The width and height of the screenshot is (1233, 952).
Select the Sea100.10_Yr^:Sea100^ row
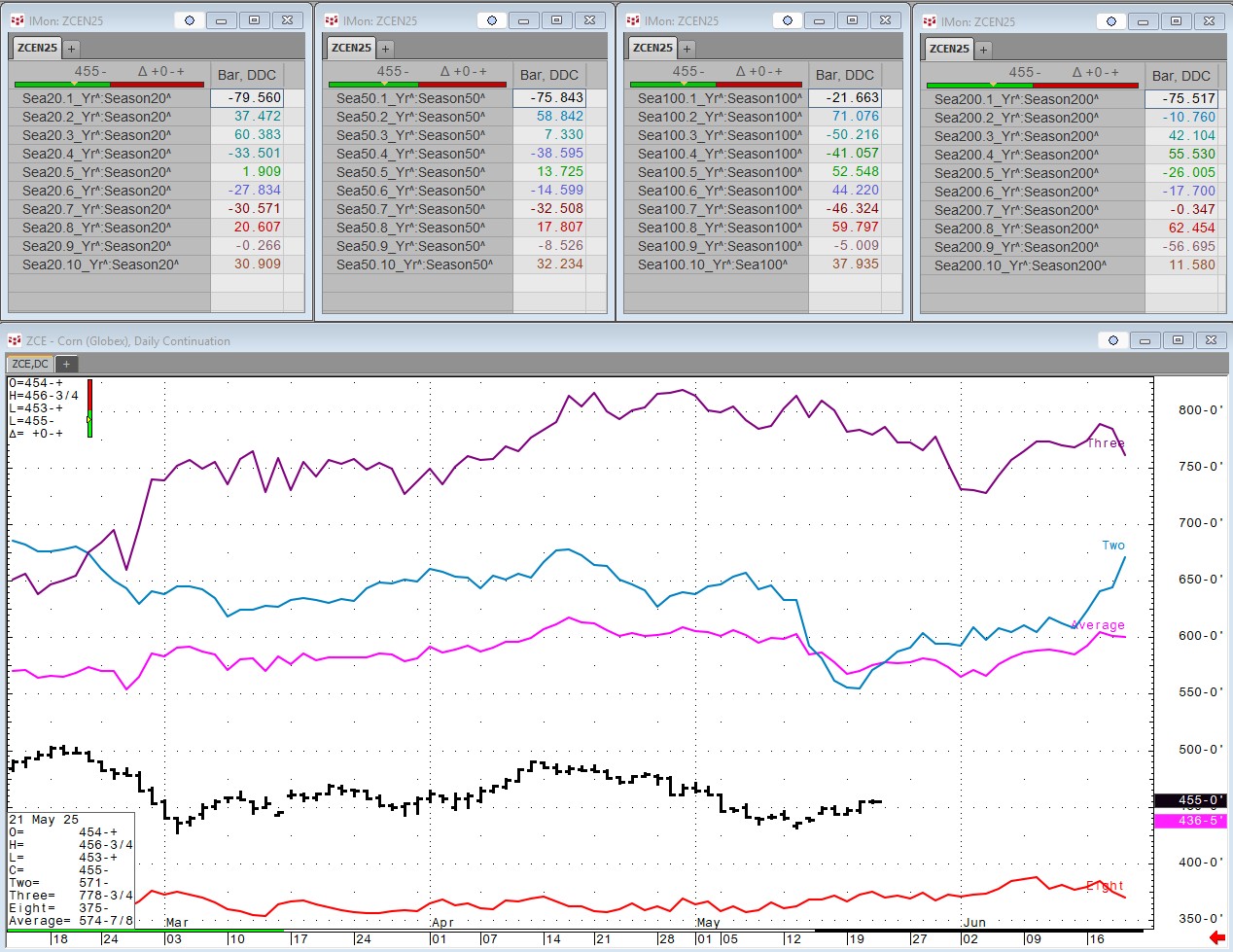pos(713,264)
